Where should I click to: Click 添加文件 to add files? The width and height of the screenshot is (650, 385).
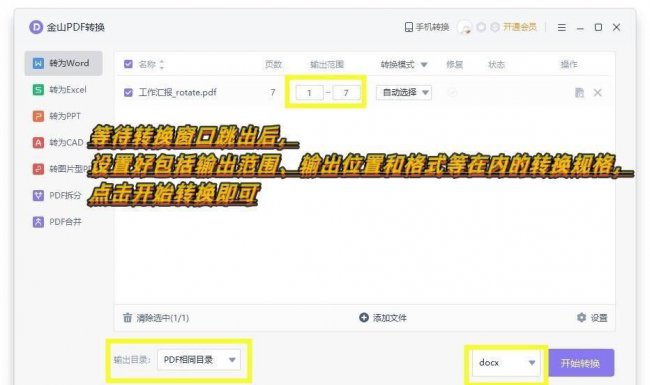[x=383, y=318]
